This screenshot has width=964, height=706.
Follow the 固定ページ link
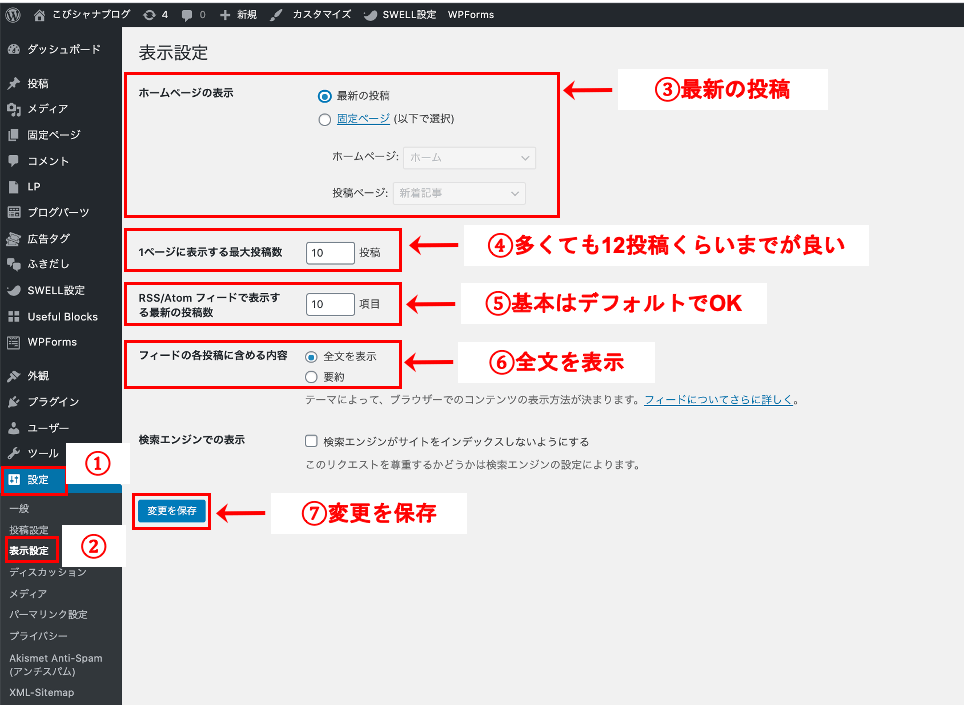tap(363, 119)
